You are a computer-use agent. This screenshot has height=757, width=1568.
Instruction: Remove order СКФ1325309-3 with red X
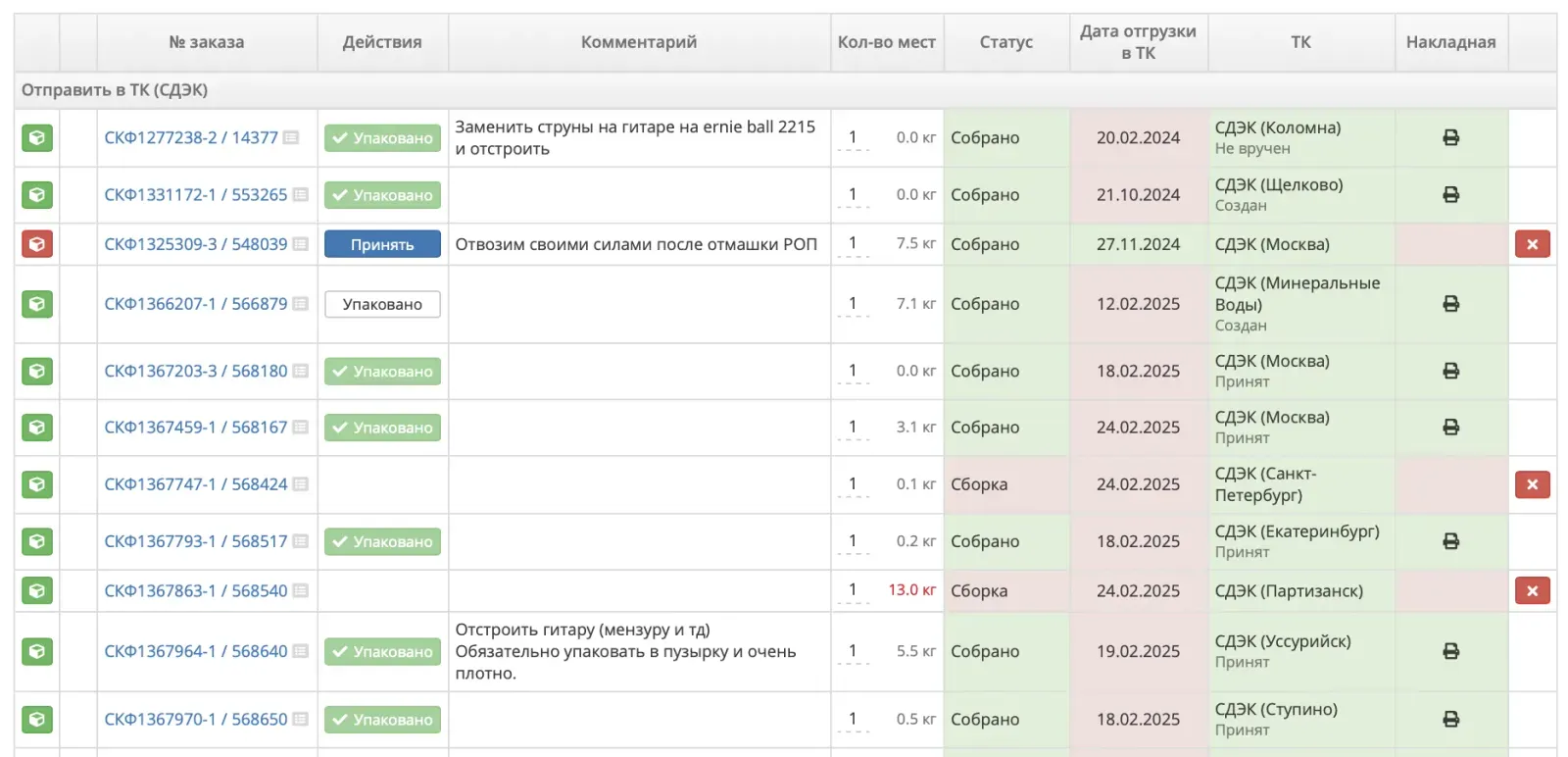click(1533, 244)
